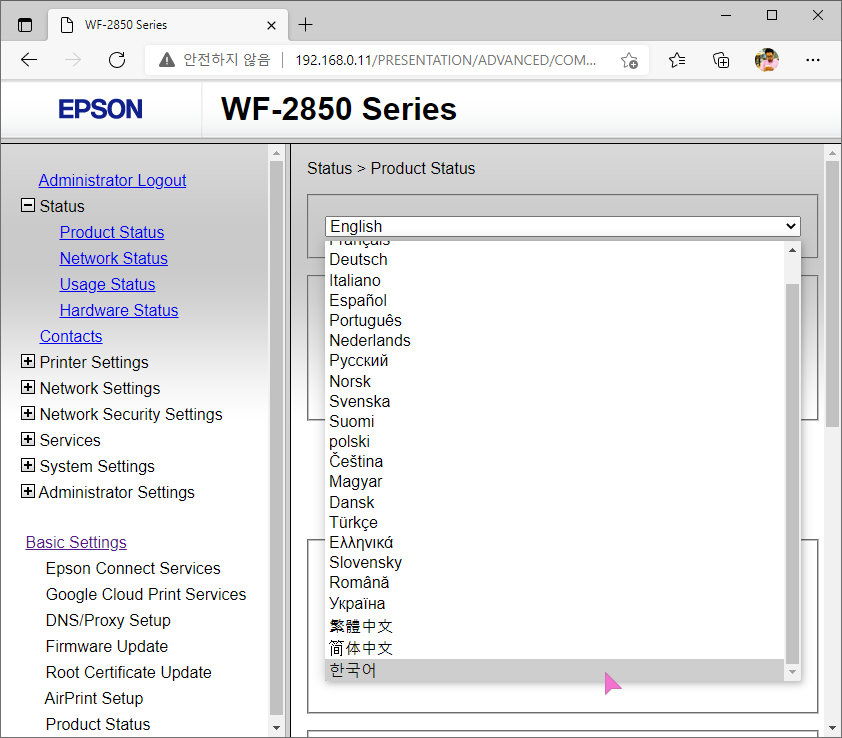Expand the System Settings section

coord(28,465)
